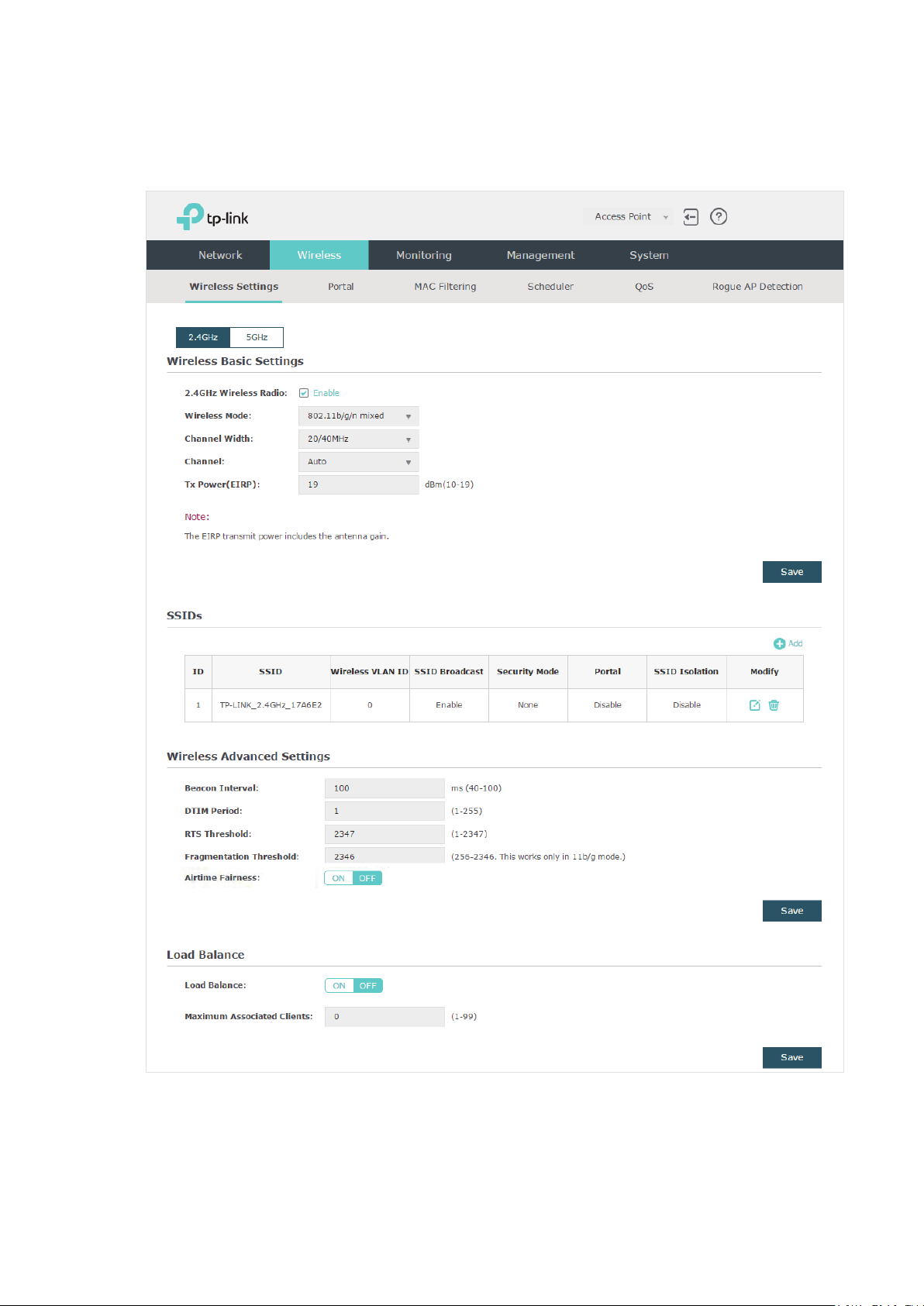Delete the TP-LINK_2.4GHz SSID using trash icon

click(774, 705)
